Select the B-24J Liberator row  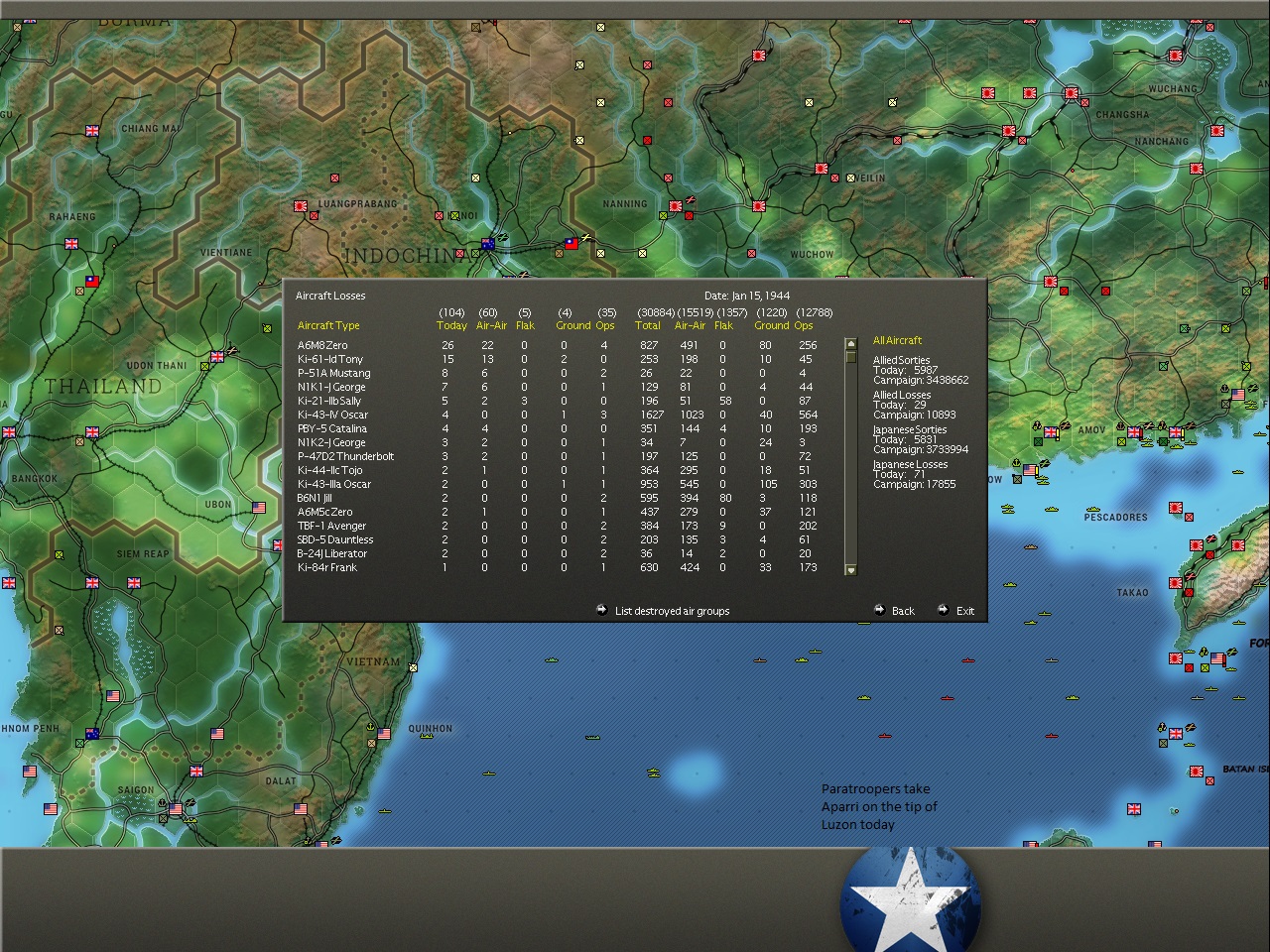[556, 553]
